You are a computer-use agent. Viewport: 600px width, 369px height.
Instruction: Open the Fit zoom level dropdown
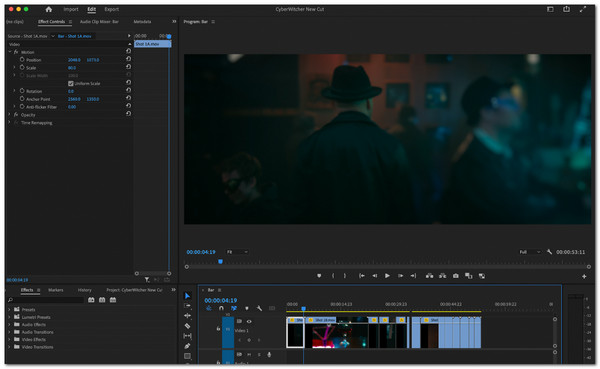237,252
